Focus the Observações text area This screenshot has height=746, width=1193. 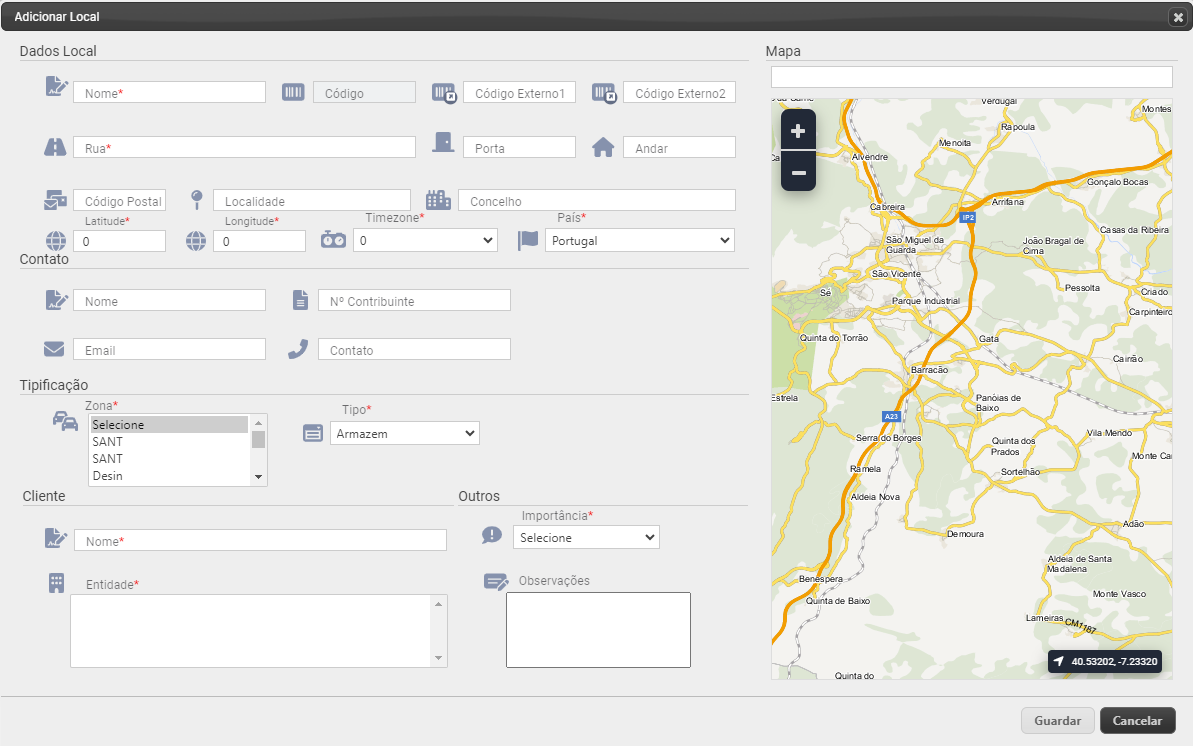pos(599,630)
